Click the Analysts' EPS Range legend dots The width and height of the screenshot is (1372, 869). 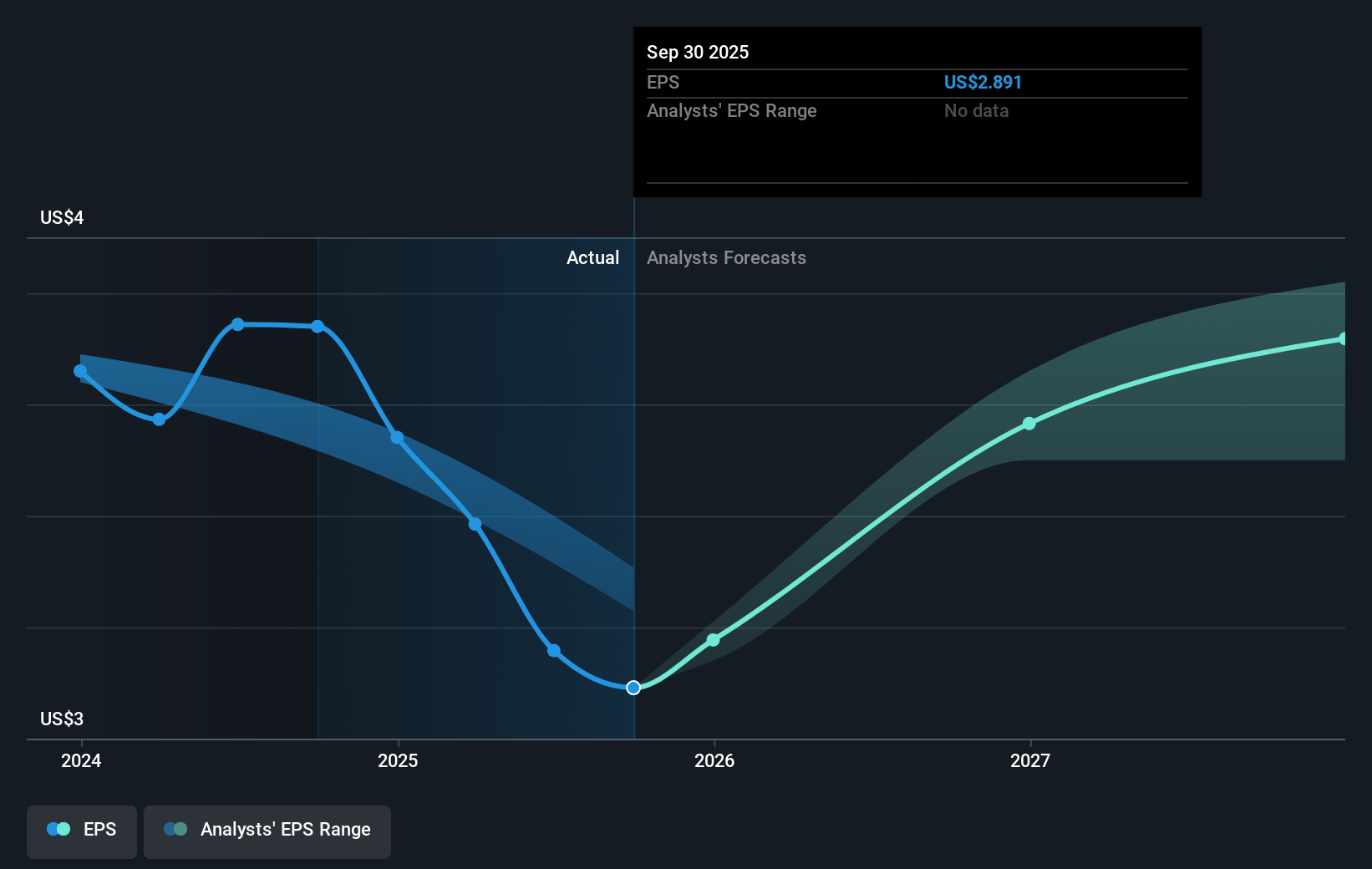(175, 830)
